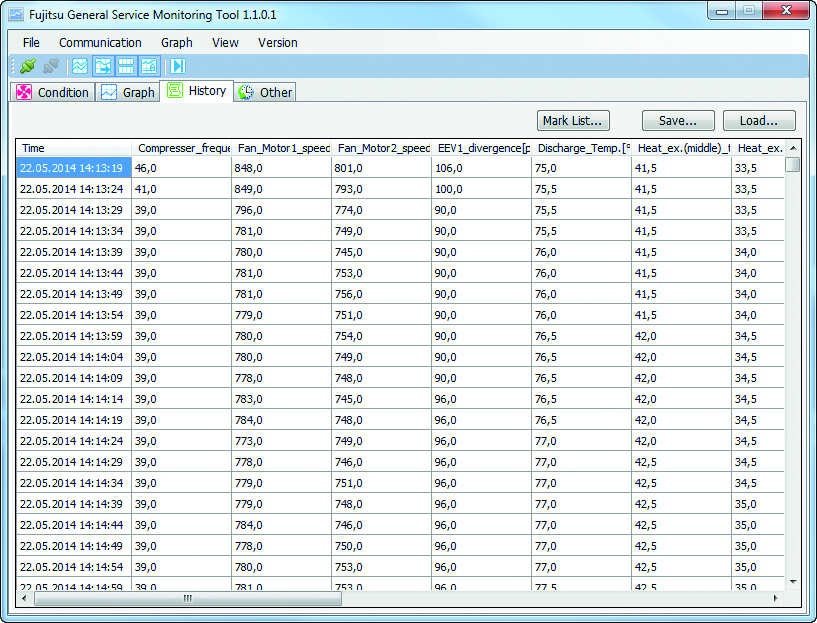Open the Communication menu
The height and width of the screenshot is (623, 817).
100,43
